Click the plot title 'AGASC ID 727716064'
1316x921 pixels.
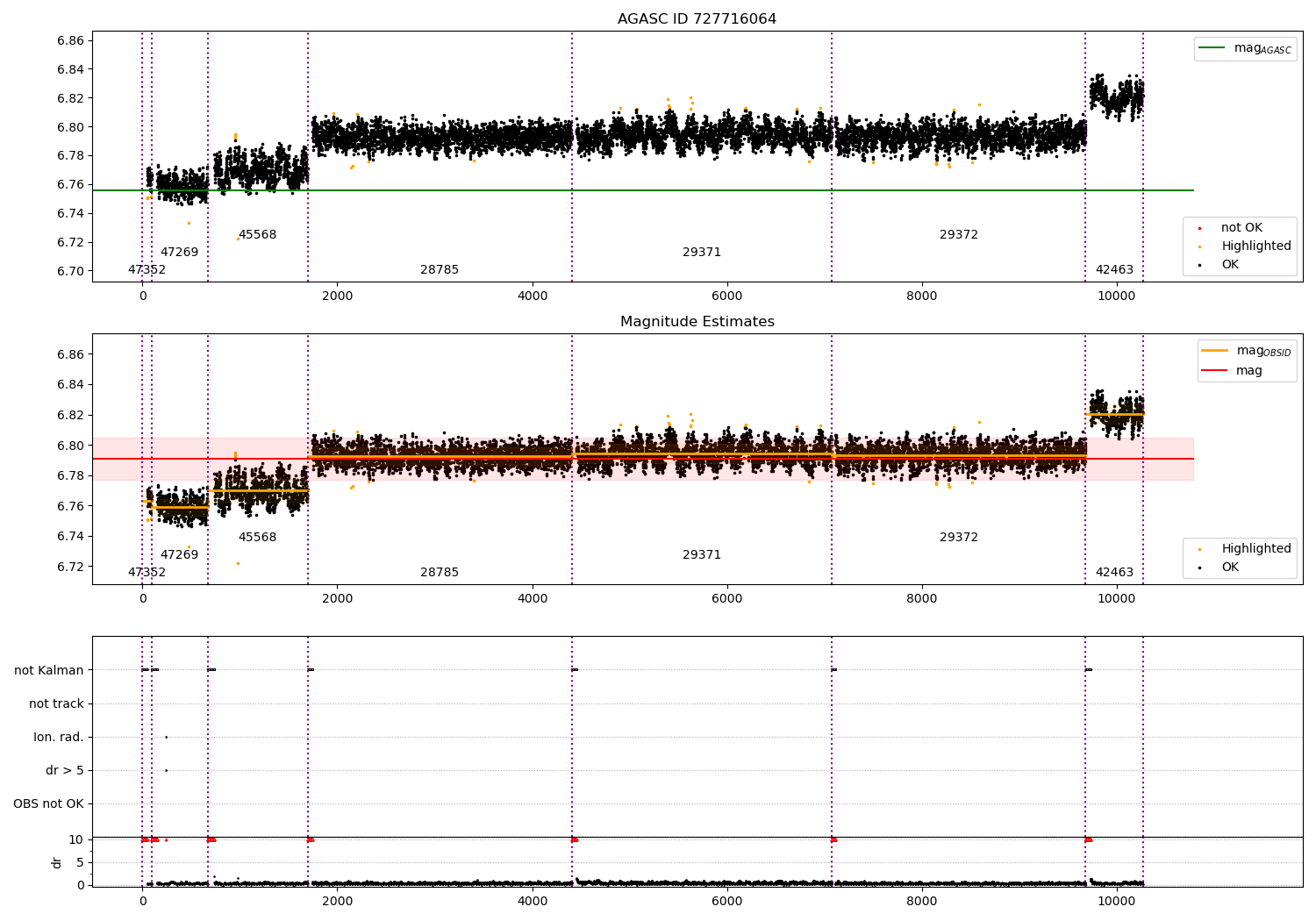(697, 19)
